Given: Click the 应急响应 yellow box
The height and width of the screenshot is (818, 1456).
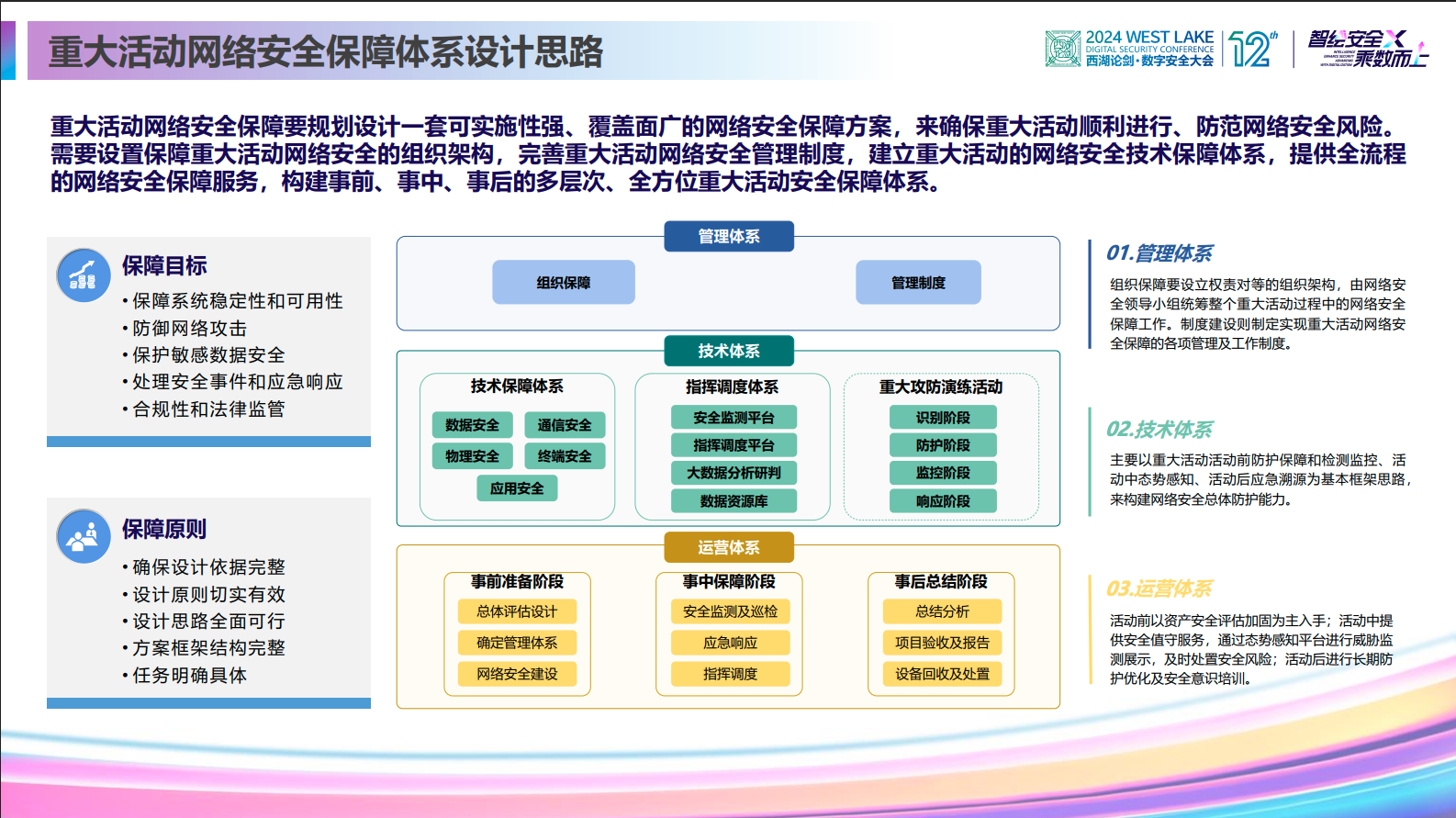Looking at the screenshot, I should [x=730, y=643].
